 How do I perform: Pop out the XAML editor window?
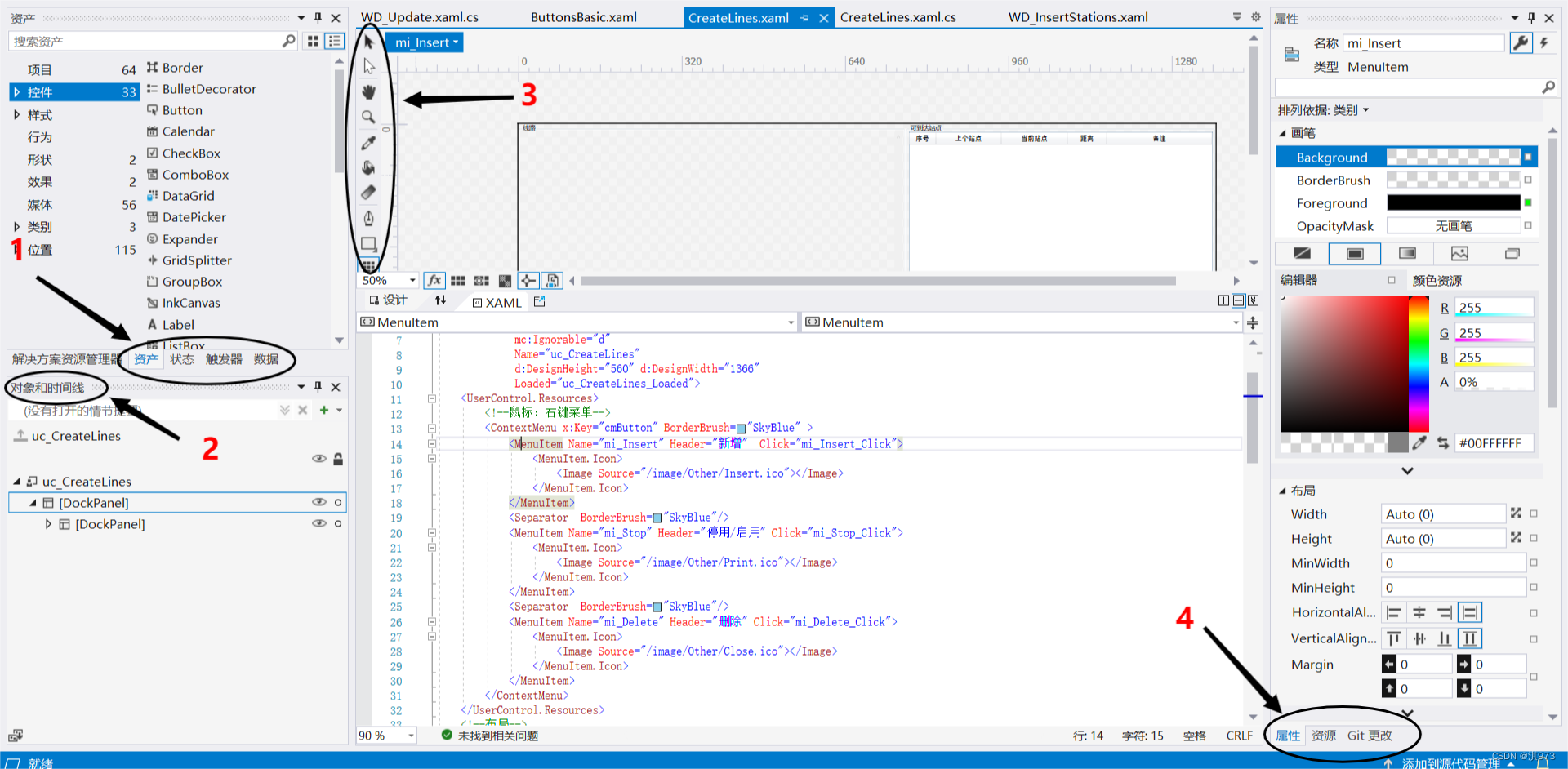(540, 302)
